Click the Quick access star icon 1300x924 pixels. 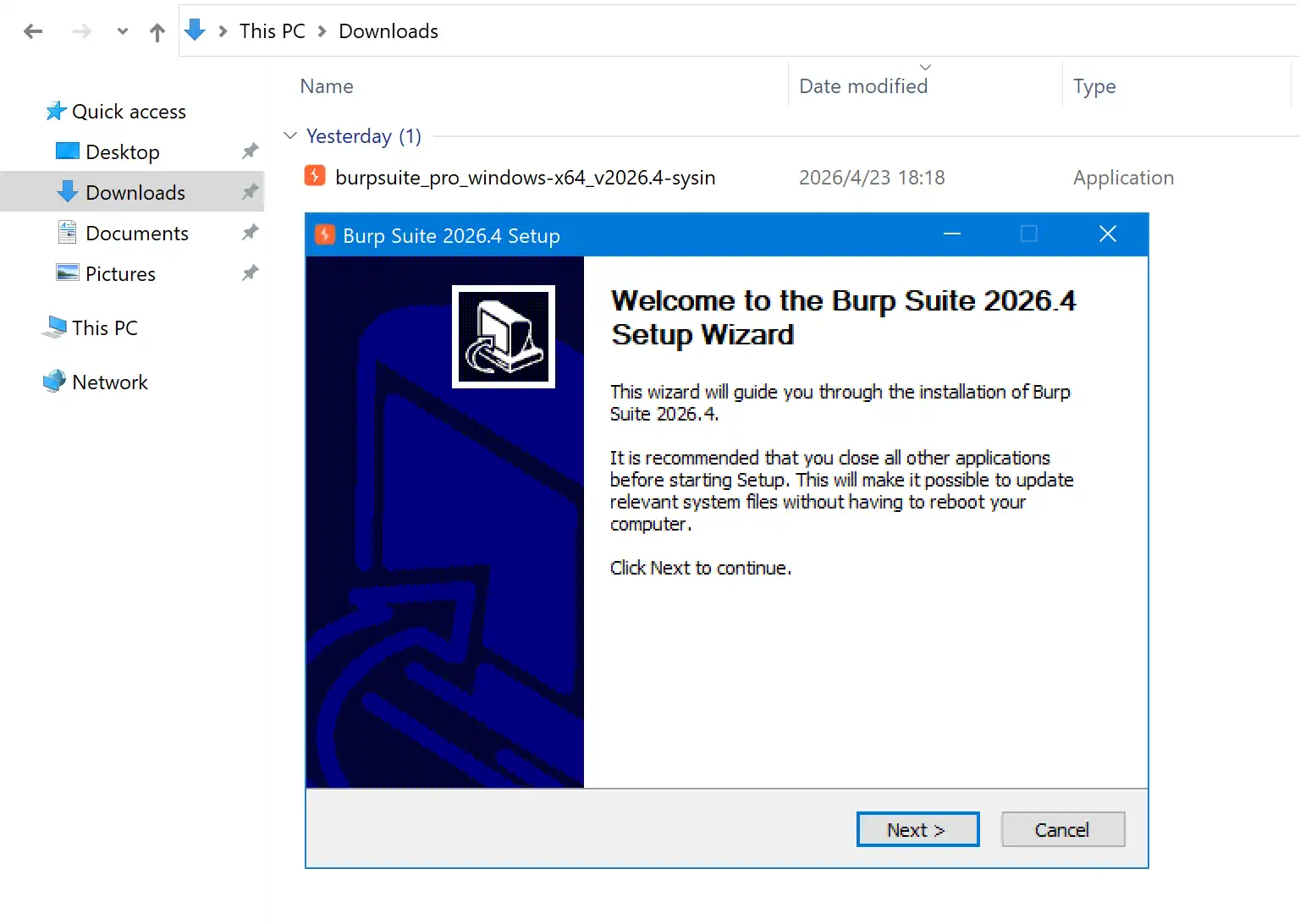pyautogui.click(x=56, y=111)
